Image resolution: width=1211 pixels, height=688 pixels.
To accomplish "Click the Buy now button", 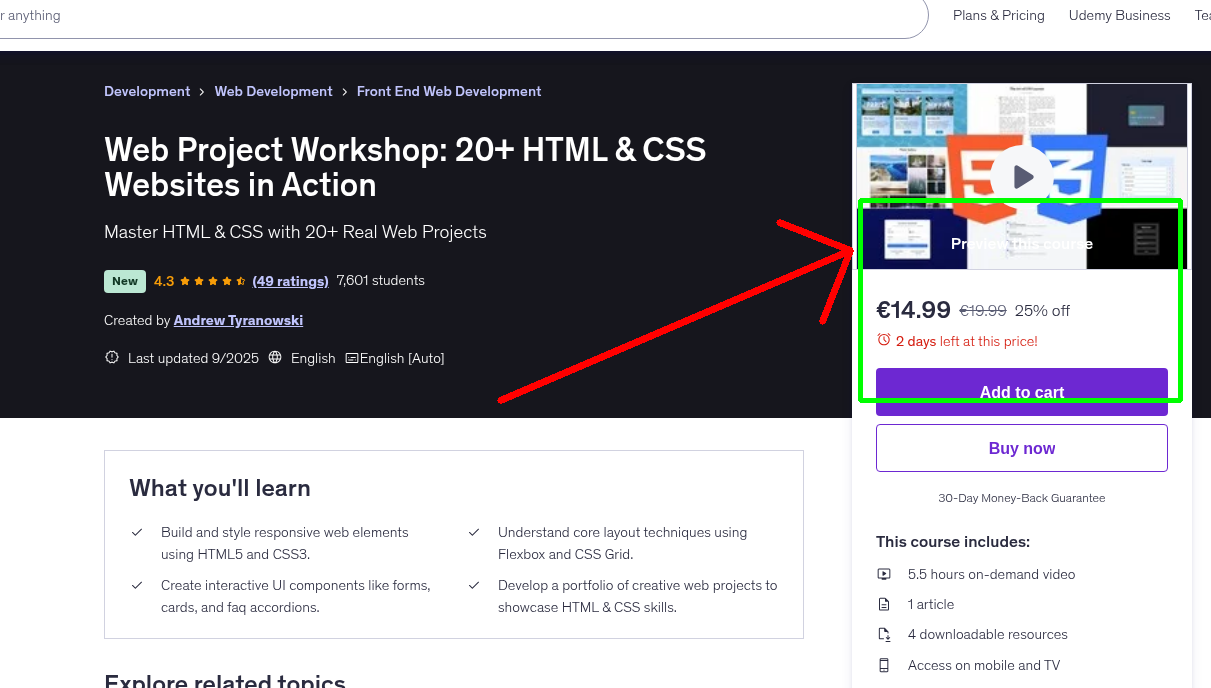I will click(1021, 447).
